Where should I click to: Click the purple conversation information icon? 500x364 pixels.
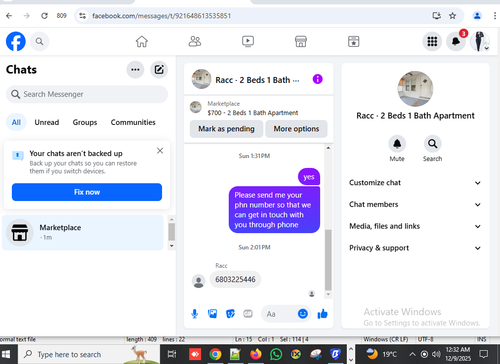[x=317, y=79]
